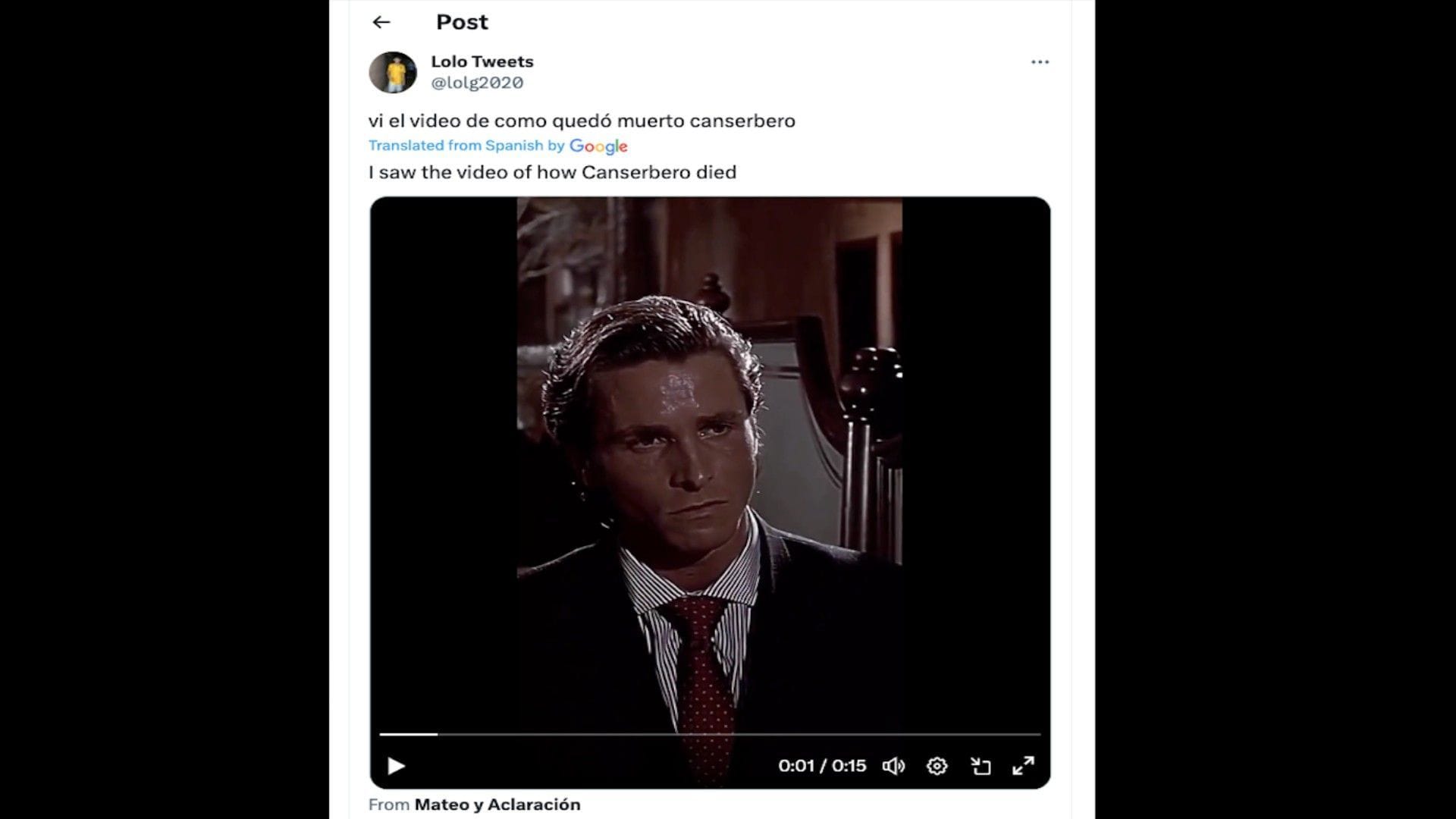Click the video seek progress bar
Viewport: 1456px width, 819px height.
pos(709,734)
